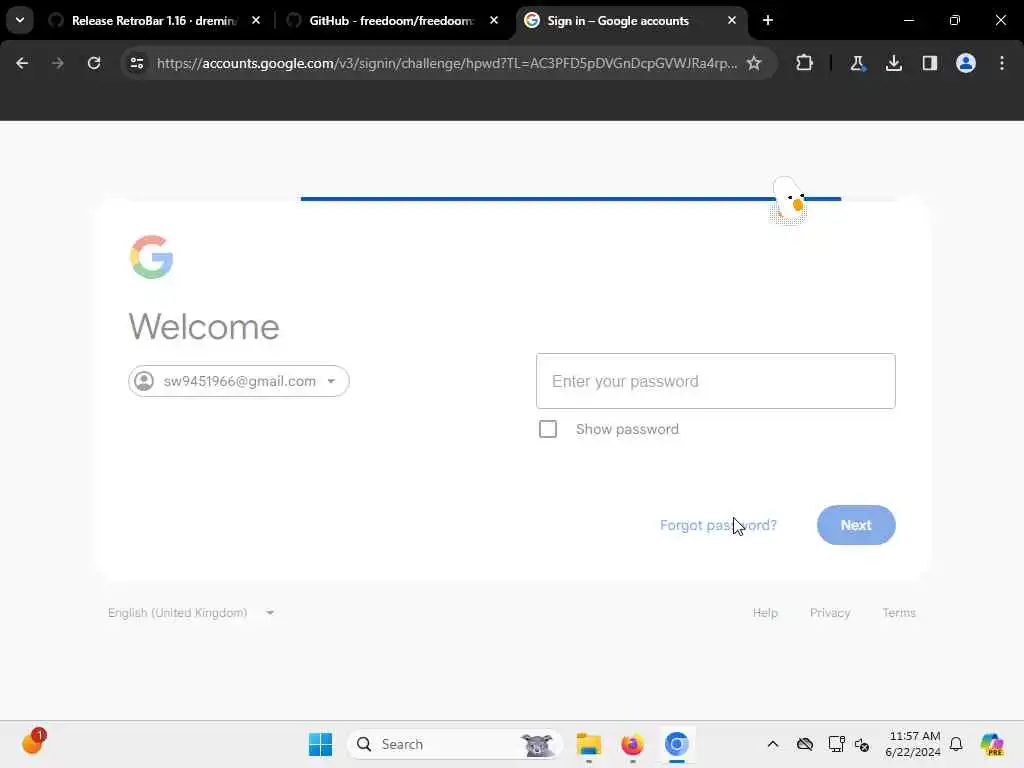This screenshot has width=1024, height=768.
Task: Open the orange widgets icon with badge
Action: click(x=33, y=742)
